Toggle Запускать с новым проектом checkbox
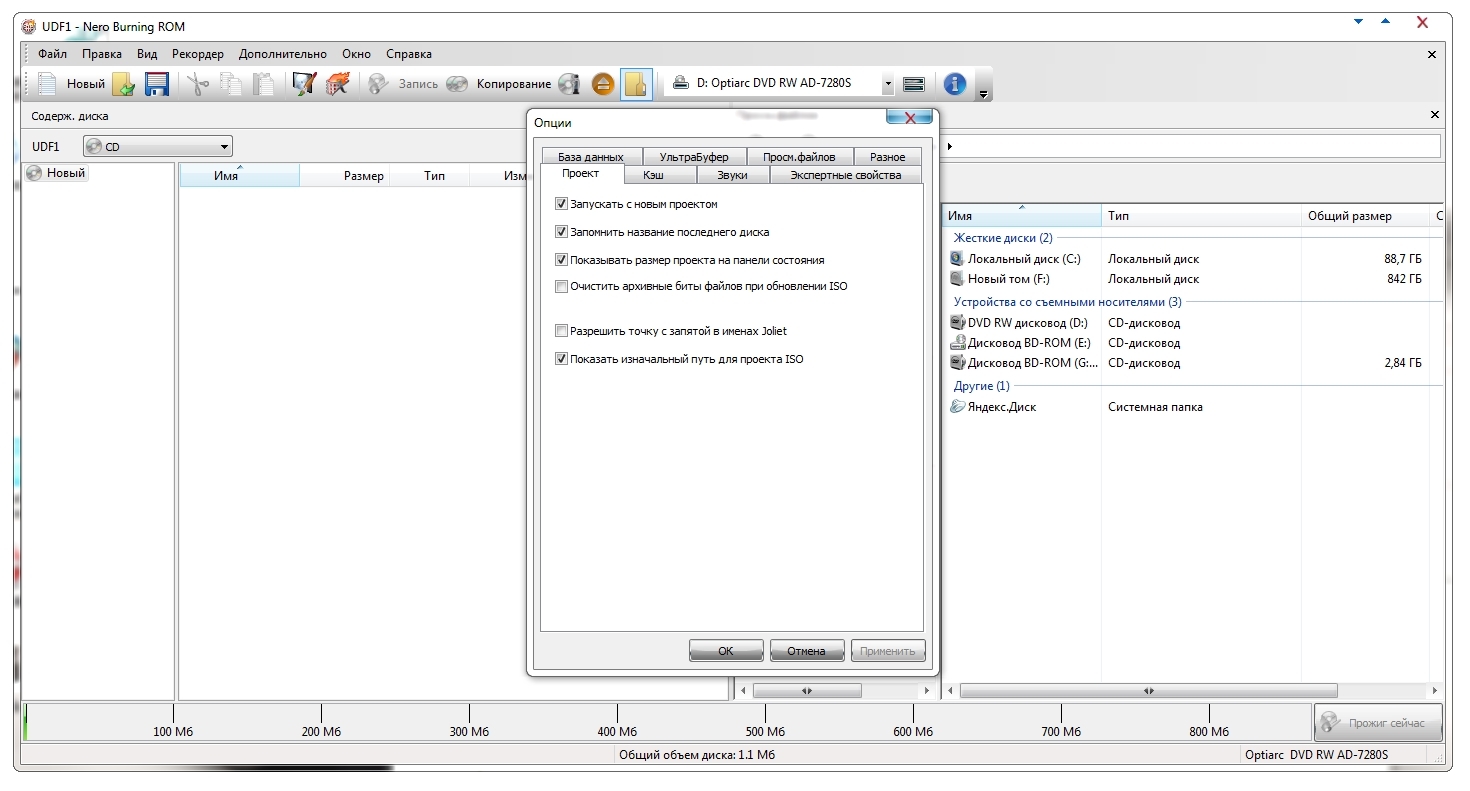 tap(561, 204)
